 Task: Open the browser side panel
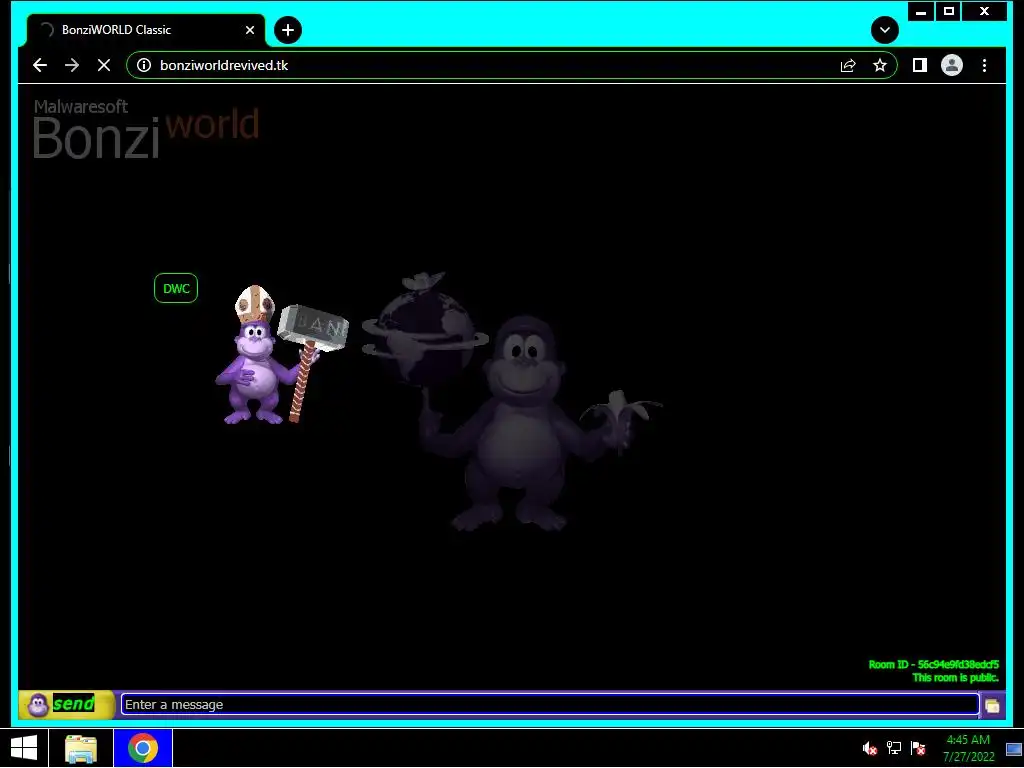920,65
